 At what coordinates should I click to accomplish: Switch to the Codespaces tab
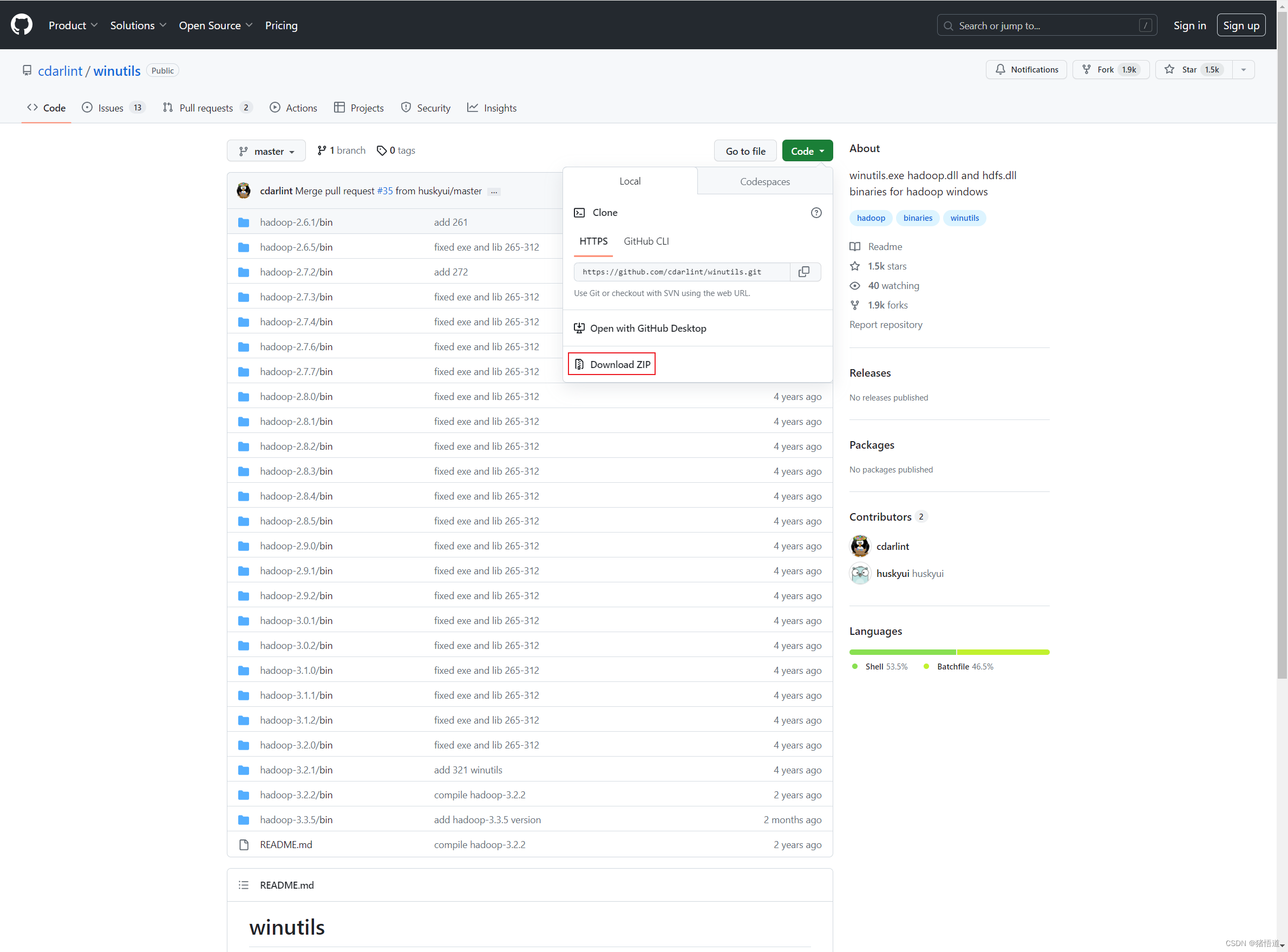[x=764, y=181]
